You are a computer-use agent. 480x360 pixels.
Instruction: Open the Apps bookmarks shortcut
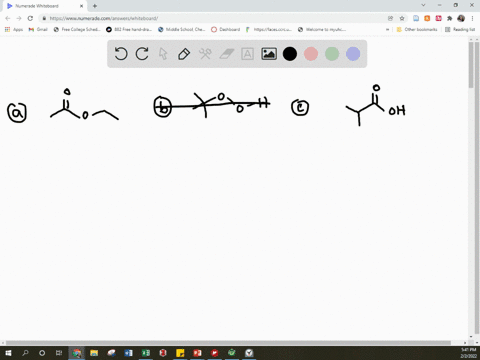click(x=14, y=29)
